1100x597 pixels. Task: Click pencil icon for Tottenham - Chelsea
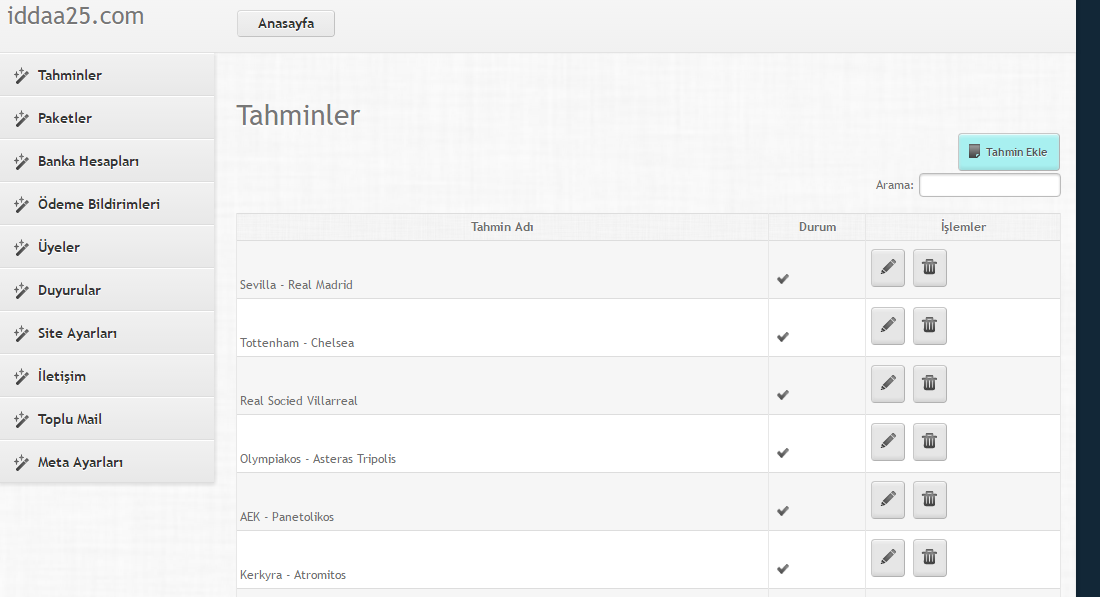[887, 326]
